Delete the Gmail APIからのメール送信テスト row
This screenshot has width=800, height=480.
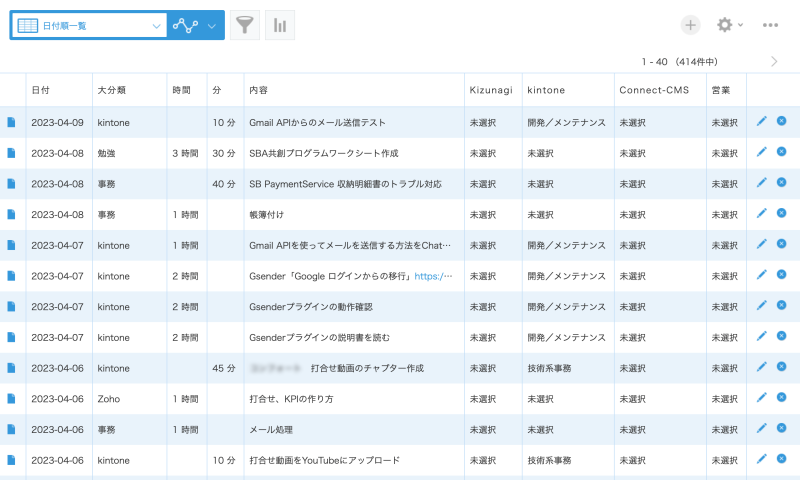(781, 121)
